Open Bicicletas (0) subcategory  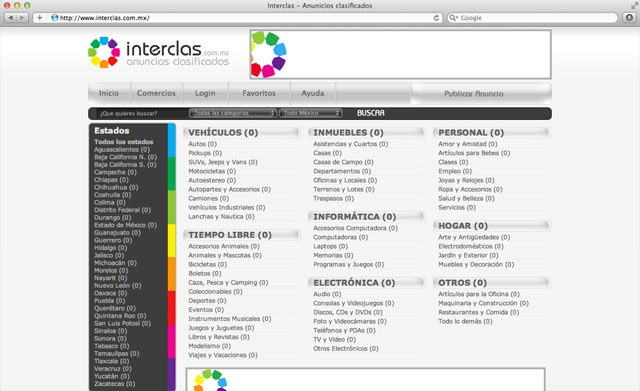pyautogui.click(x=207, y=264)
